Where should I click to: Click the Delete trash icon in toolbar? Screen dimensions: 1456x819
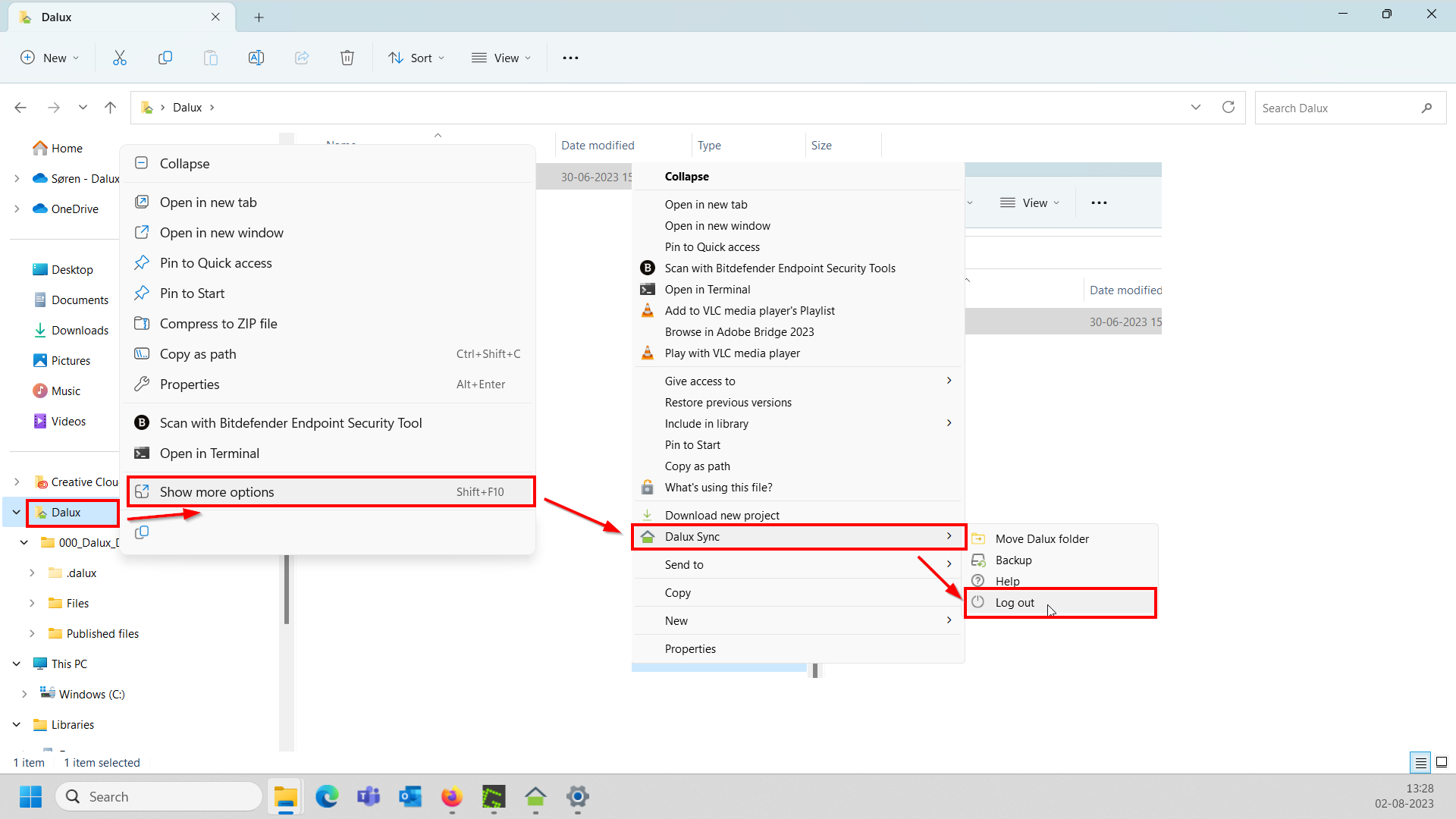coord(347,58)
